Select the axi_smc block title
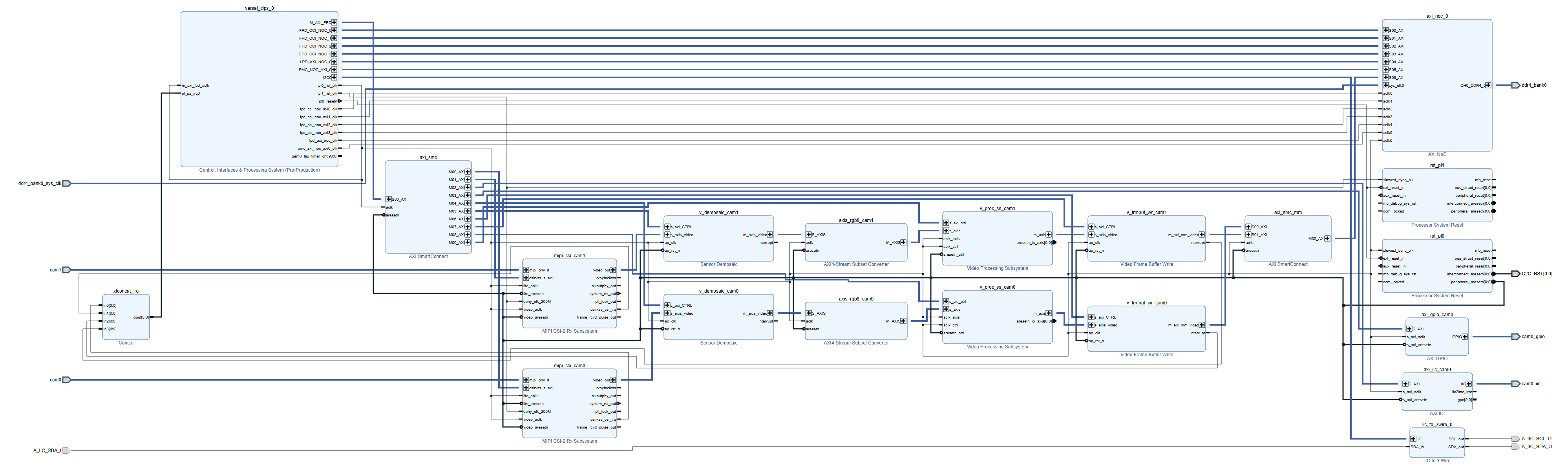 pyautogui.click(x=428, y=157)
